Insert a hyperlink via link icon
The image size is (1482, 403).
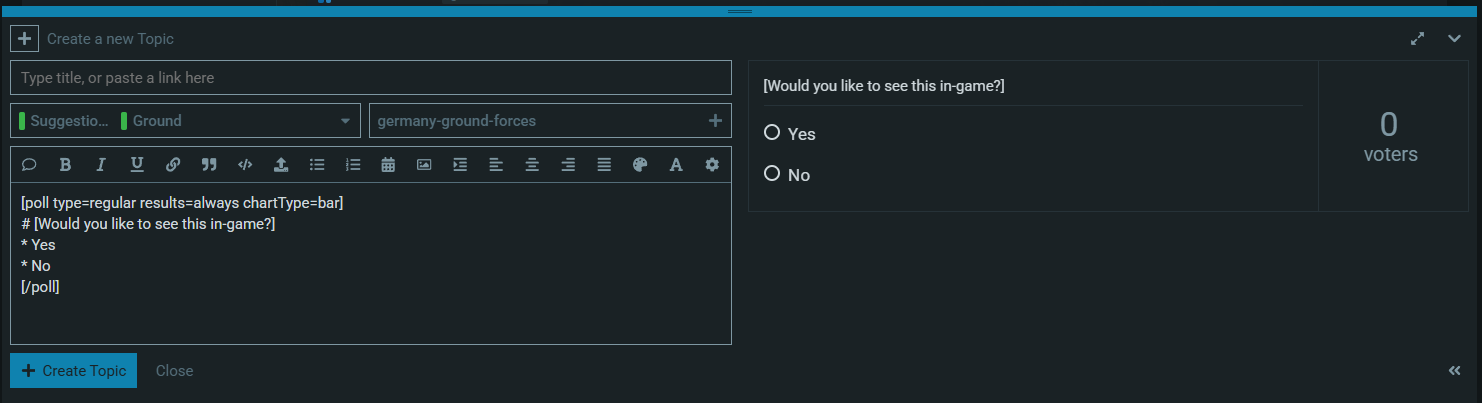pyautogui.click(x=173, y=165)
